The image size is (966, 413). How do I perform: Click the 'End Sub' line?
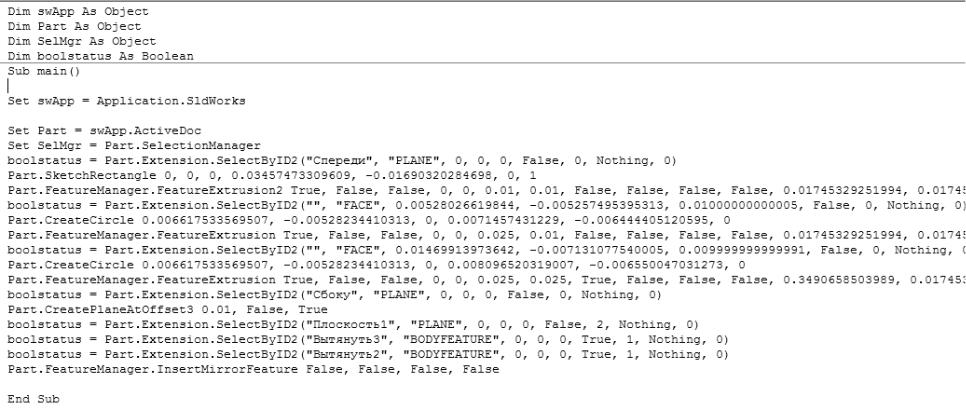33,399
